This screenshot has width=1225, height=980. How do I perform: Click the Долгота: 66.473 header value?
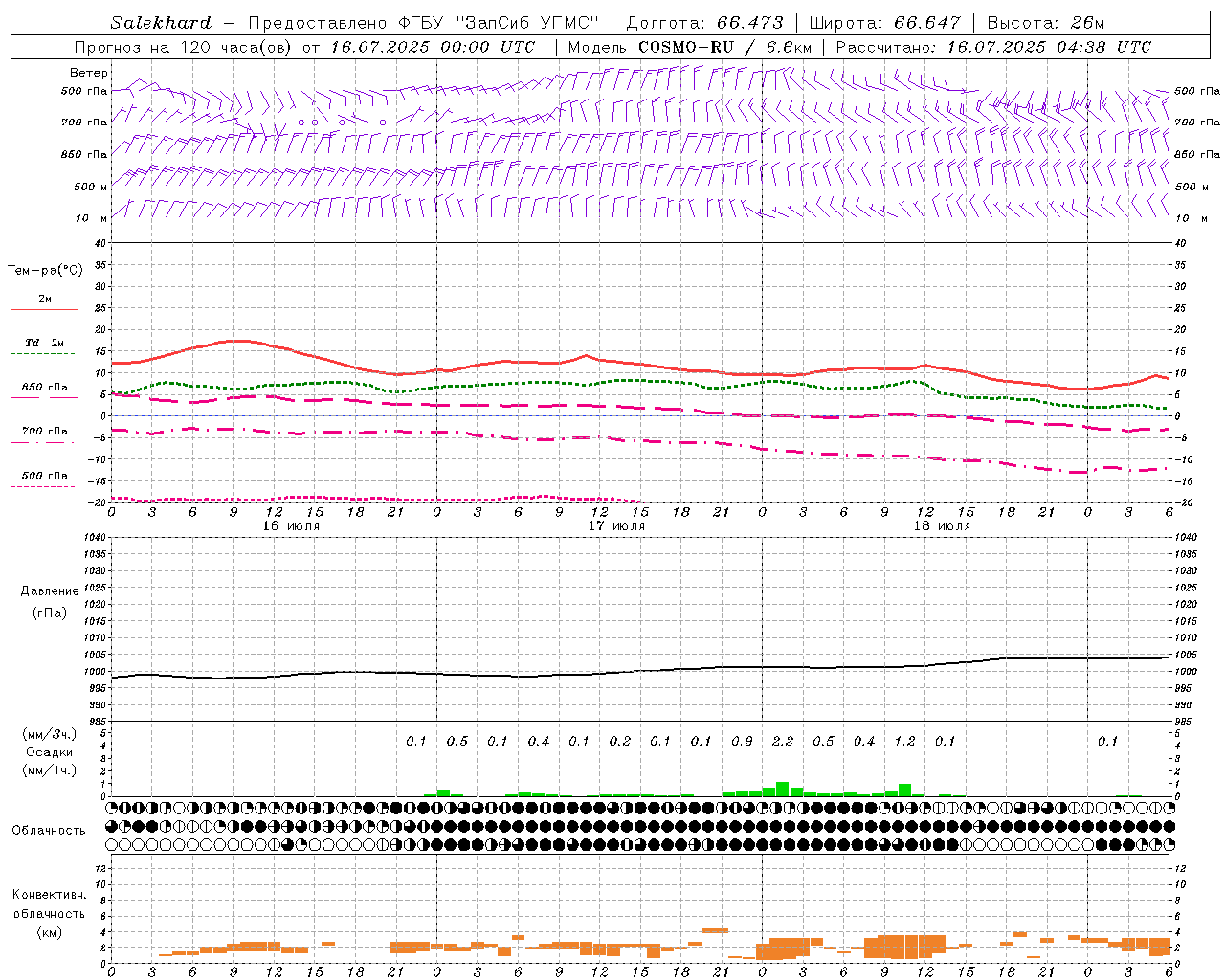(x=704, y=23)
